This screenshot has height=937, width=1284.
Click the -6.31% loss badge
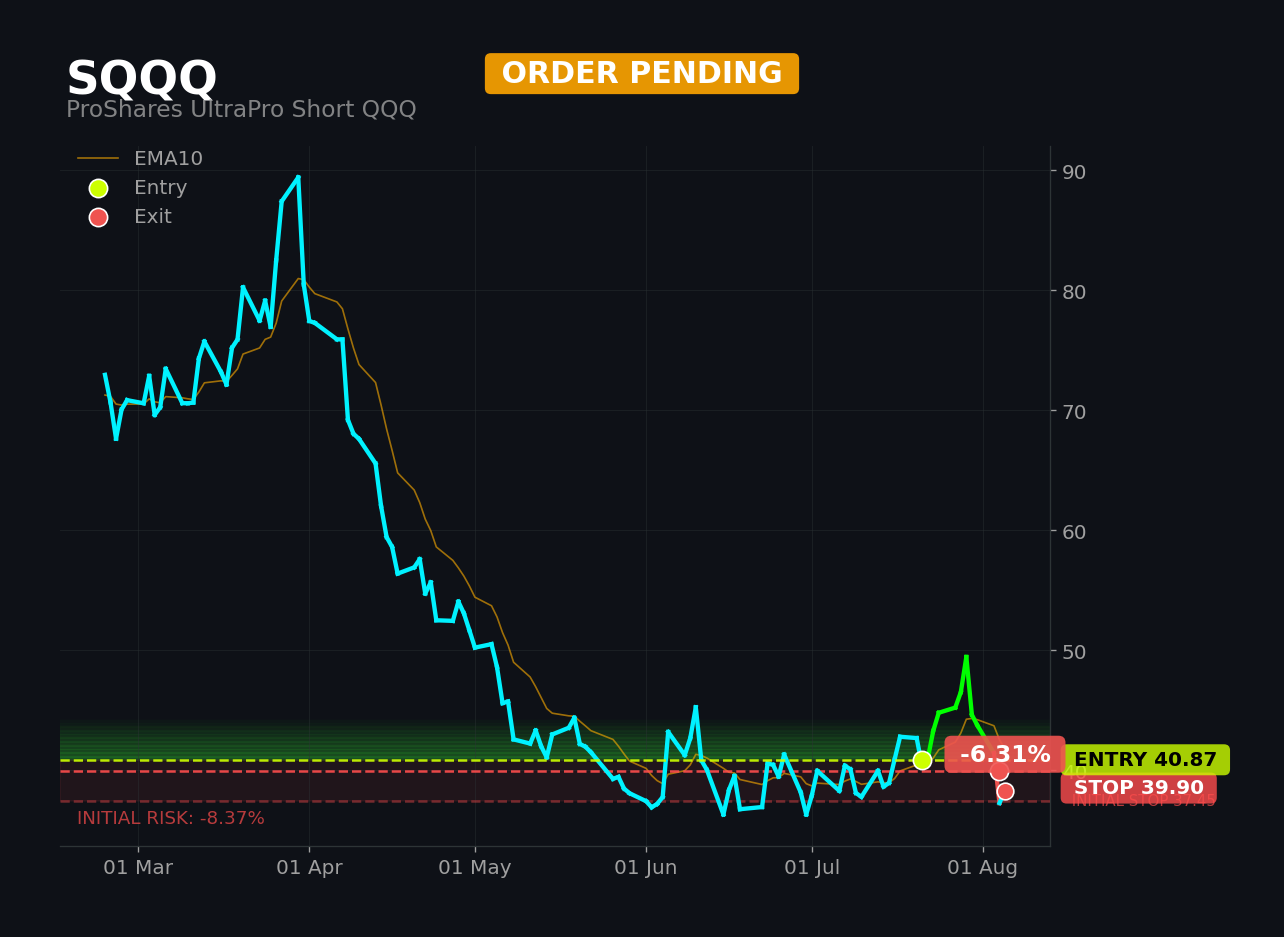click(x=1005, y=755)
